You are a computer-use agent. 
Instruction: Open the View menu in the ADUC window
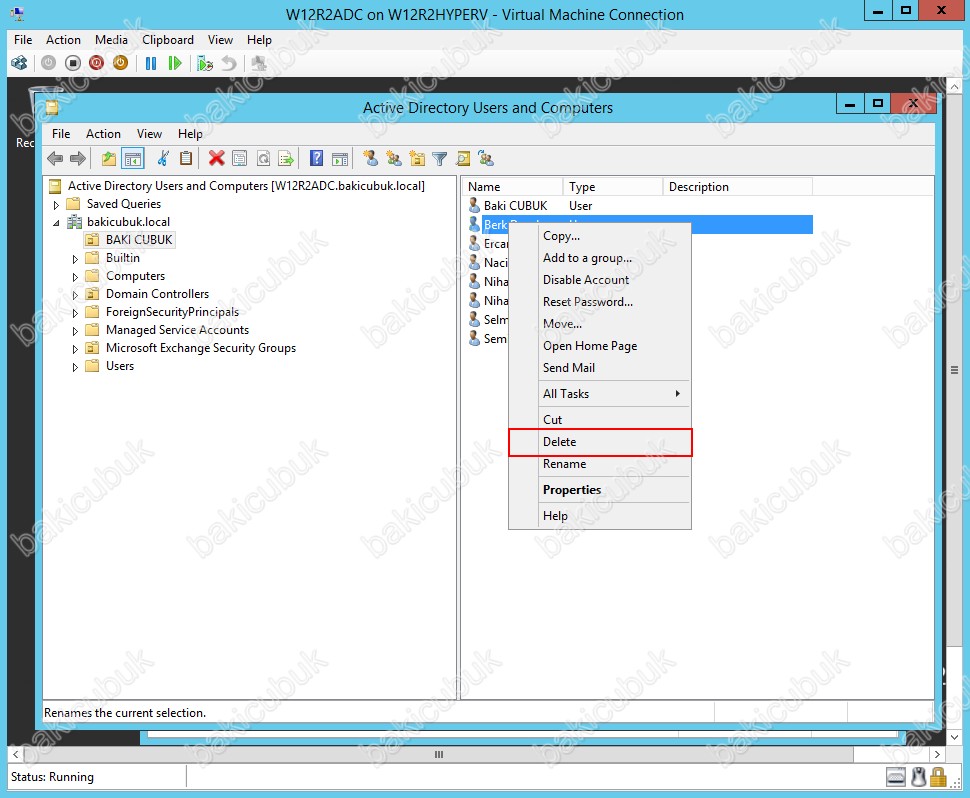coord(149,134)
